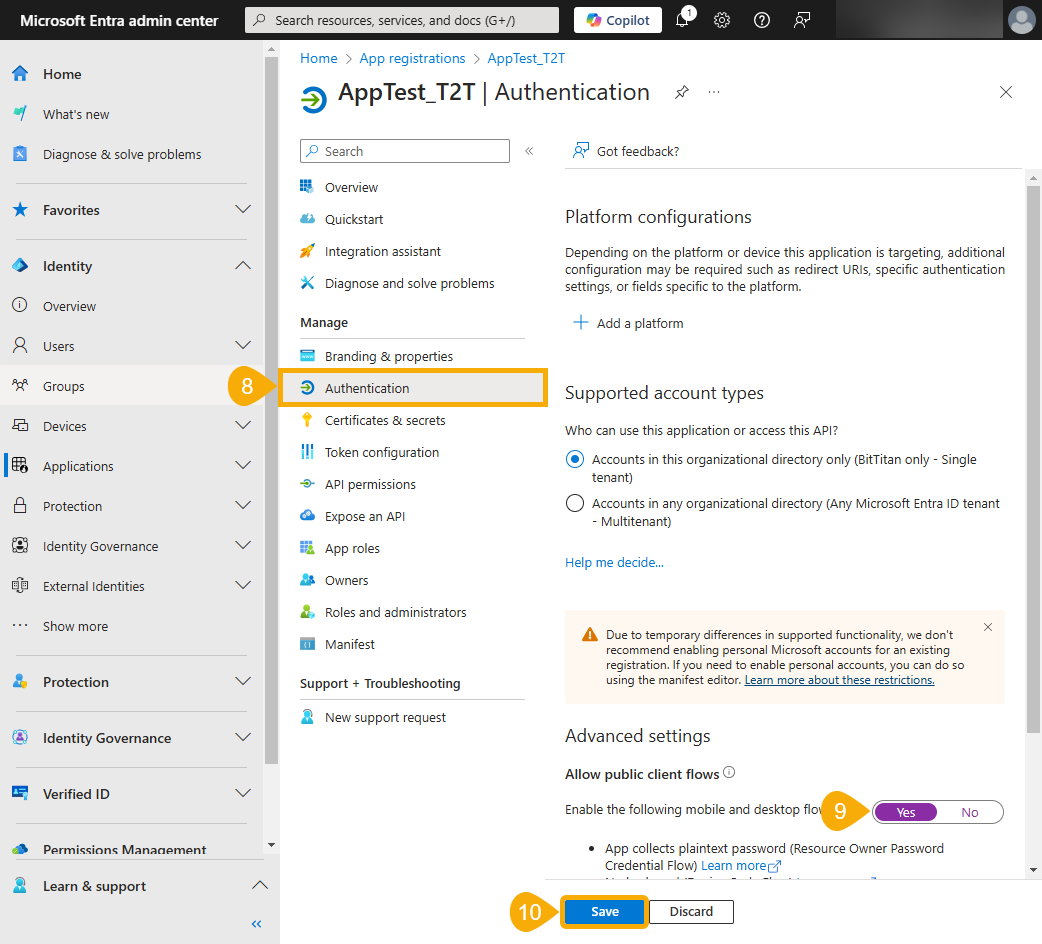Expand the Devices submenu
Viewport: 1042px width, 944px height.
[243, 425]
